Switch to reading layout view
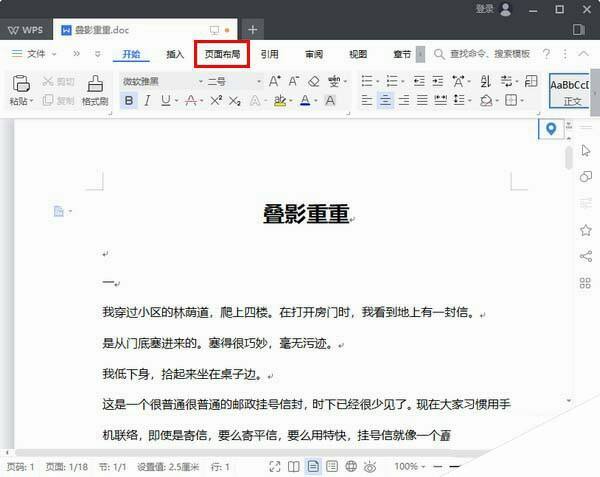 293,466
